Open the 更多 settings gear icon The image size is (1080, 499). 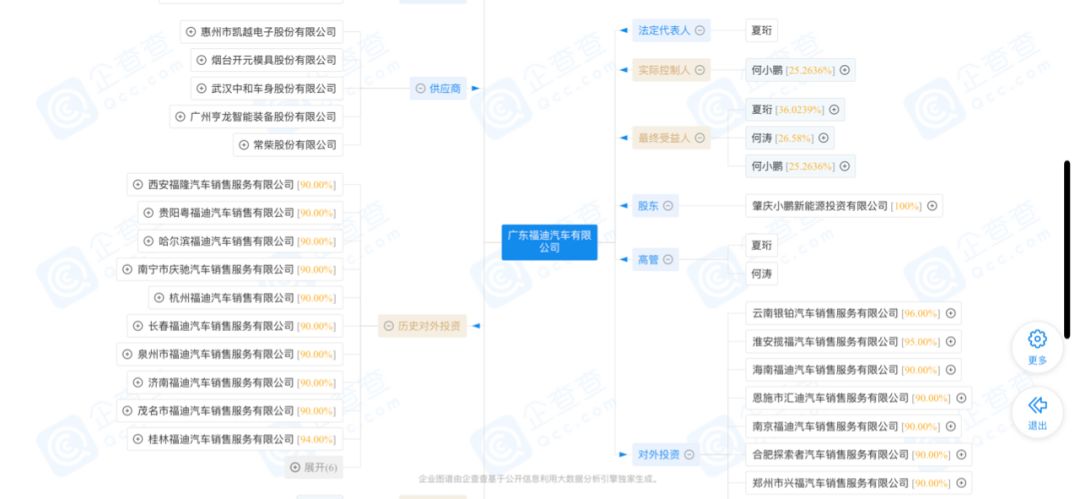[1037, 339]
